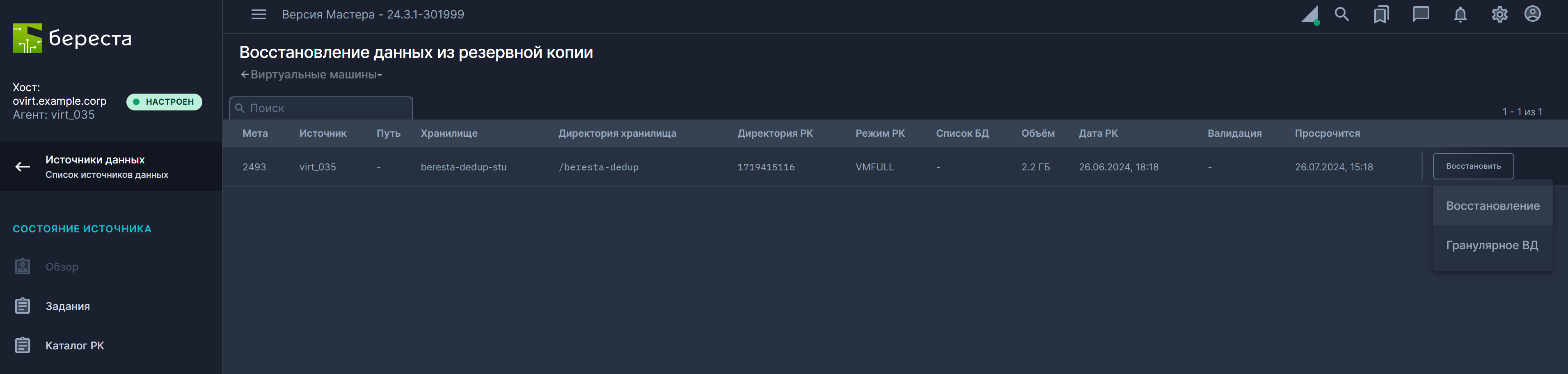Sort the table by Дата РК column
The height and width of the screenshot is (374, 1568).
pos(1097,133)
